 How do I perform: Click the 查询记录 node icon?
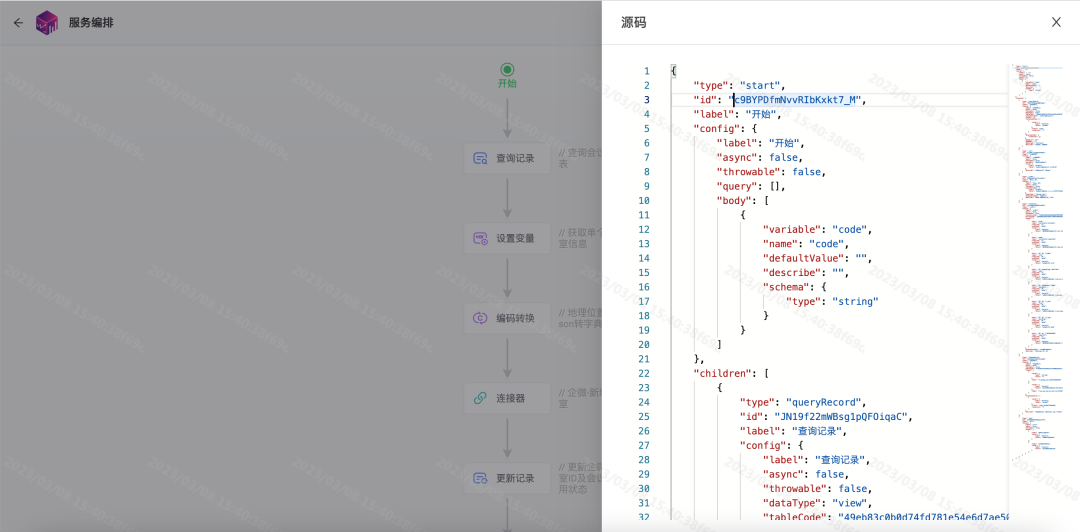(x=481, y=158)
